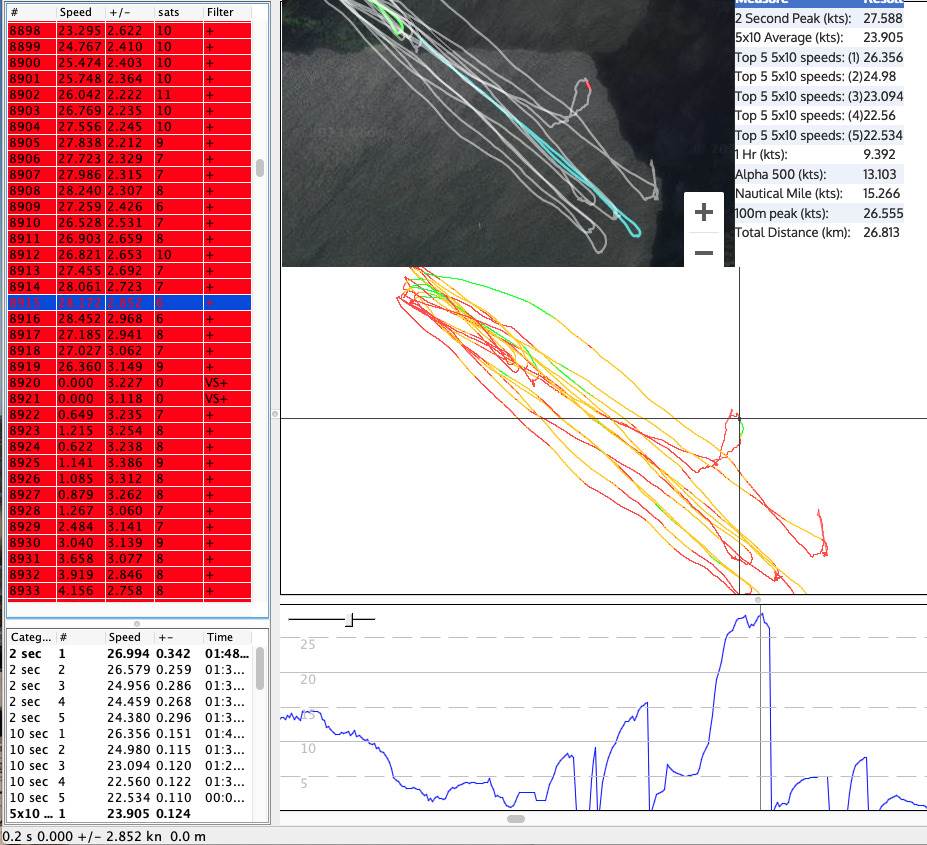Select the highlighted blue row 8915
Screen dimensions: 927x845
[129, 301]
